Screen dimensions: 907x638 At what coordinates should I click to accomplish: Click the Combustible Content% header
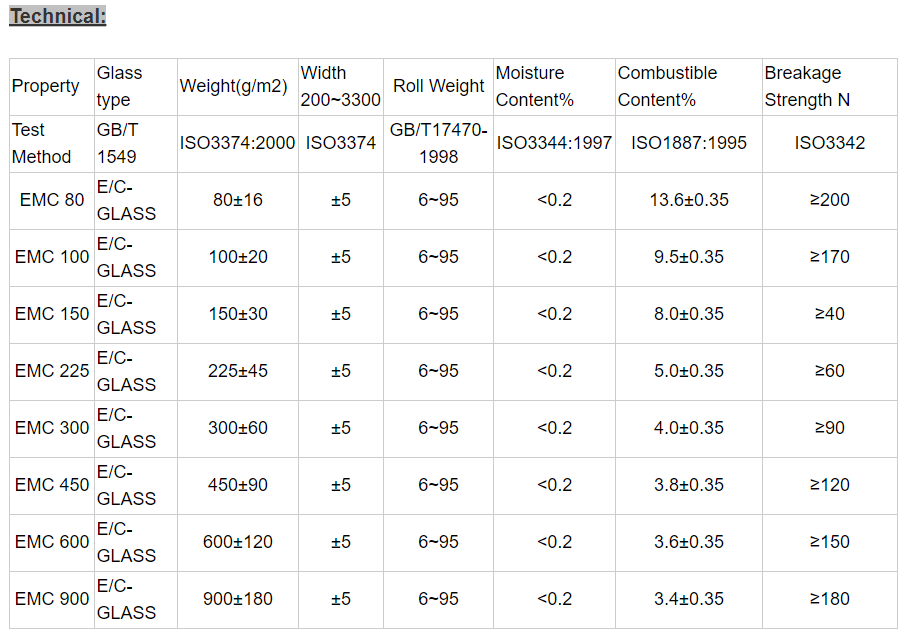pos(667,86)
